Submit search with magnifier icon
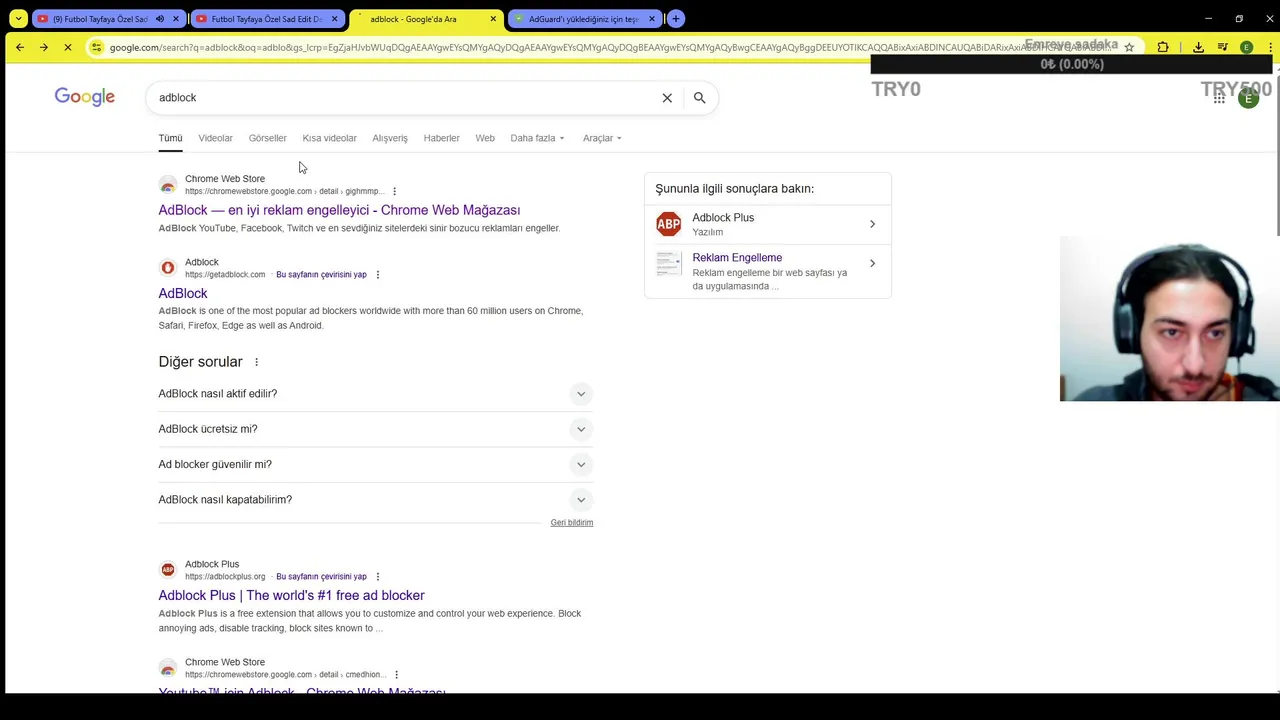 coord(699,98)
